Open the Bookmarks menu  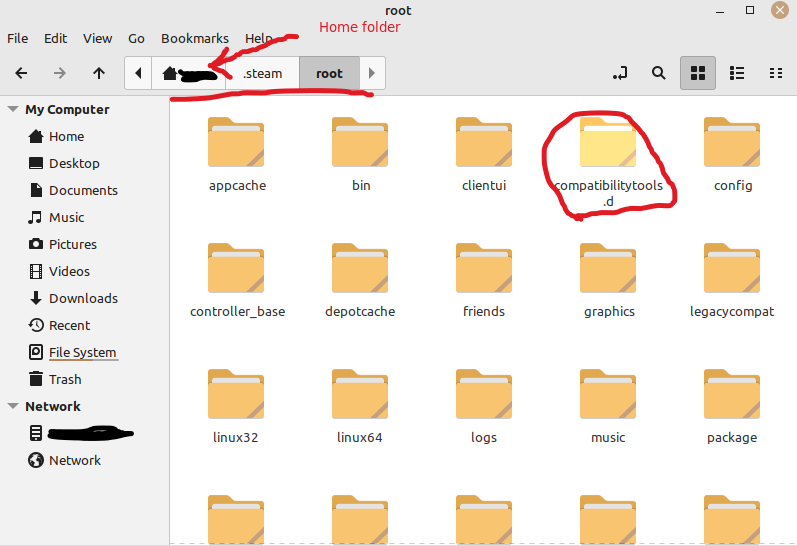tap(195, 39)
